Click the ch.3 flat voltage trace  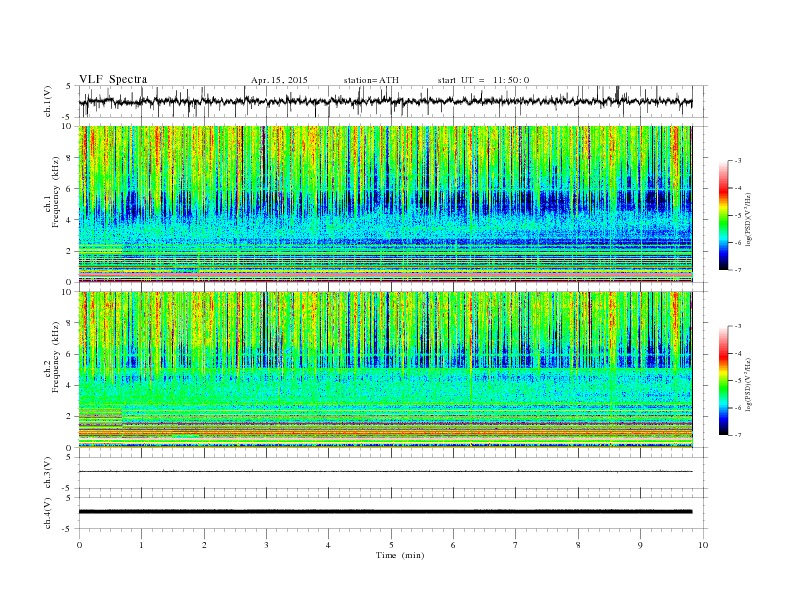click(385, 472)
